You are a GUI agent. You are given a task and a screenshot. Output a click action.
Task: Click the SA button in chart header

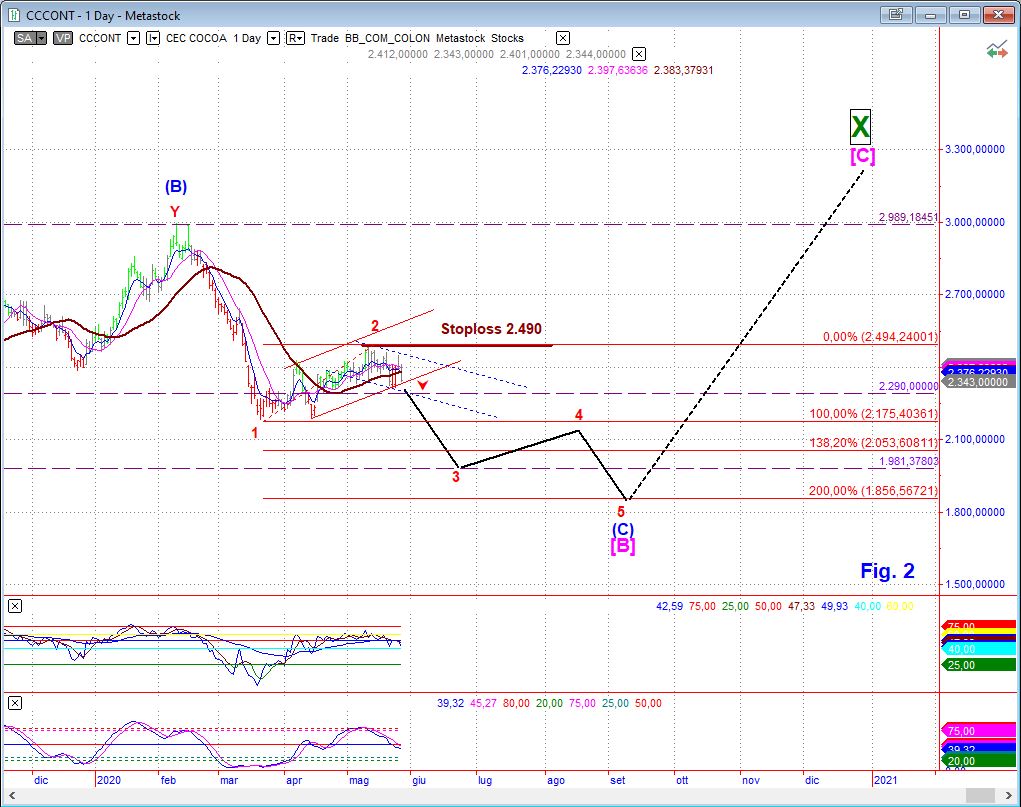click(x=26, y=38)
